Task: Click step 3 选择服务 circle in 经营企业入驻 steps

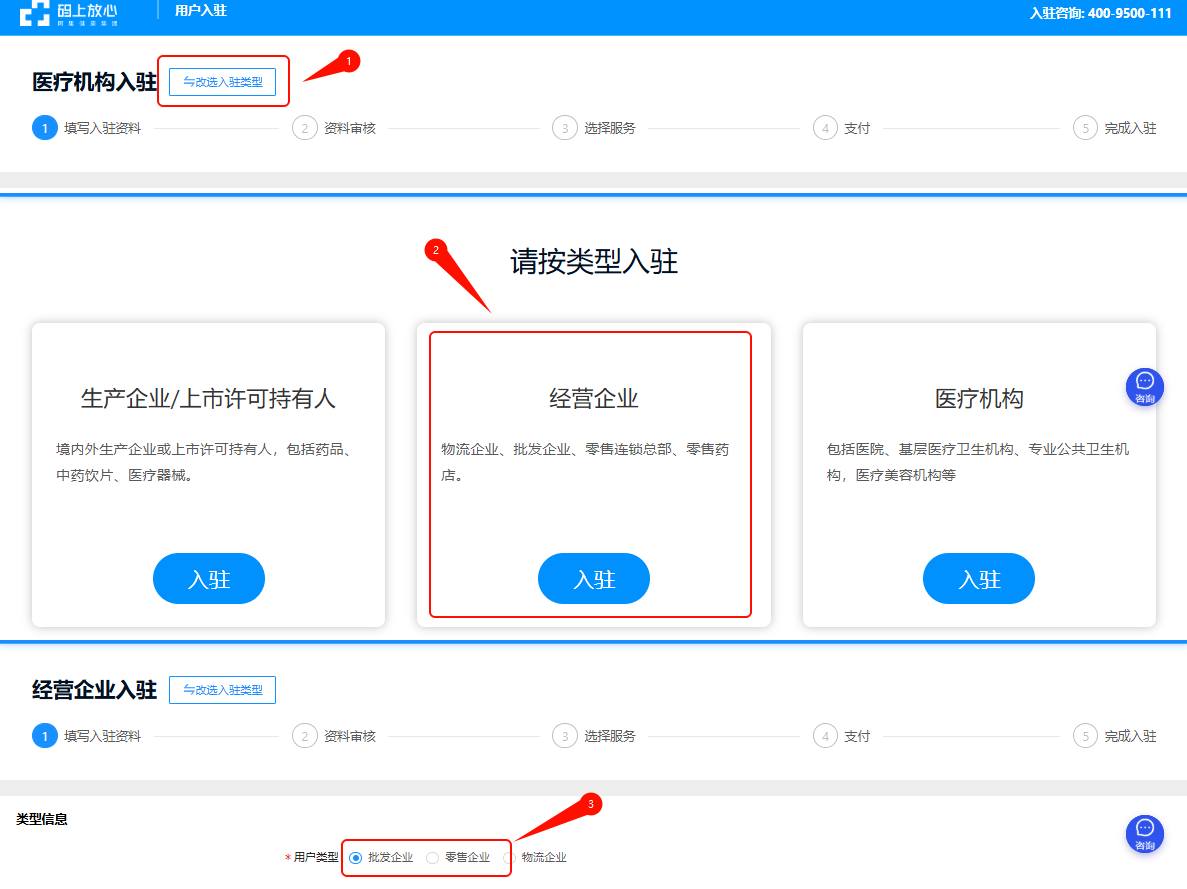Action: coord(564,736)
